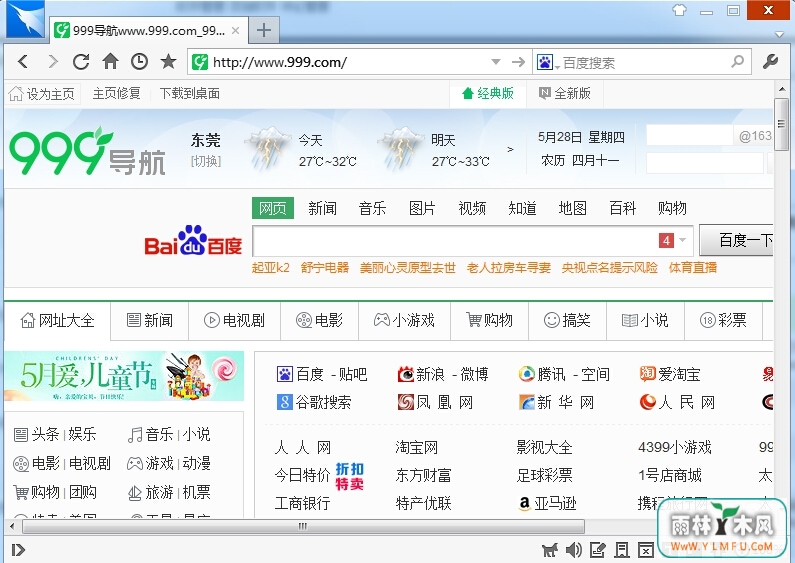Open skin shirt icon in title bar

pos(679,10)
